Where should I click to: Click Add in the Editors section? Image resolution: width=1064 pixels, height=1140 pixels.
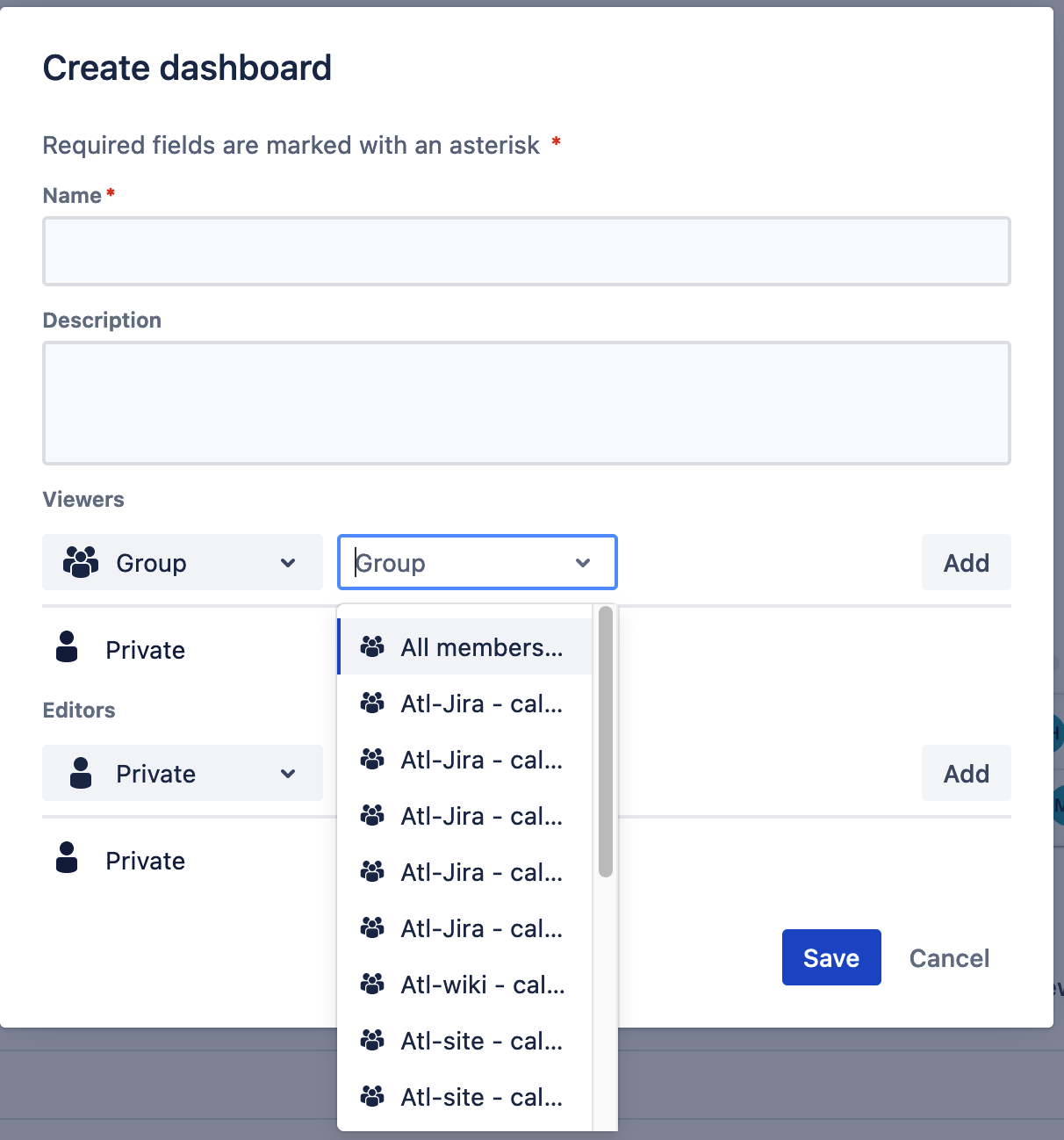pyautogui.click(x=966, y=773)
